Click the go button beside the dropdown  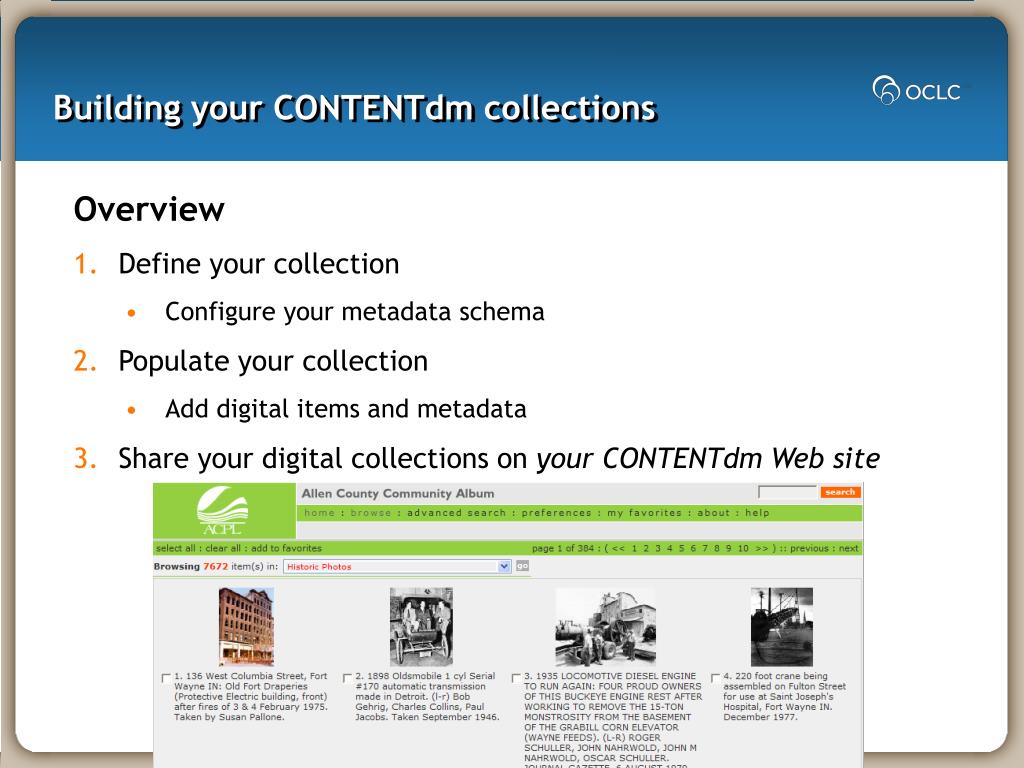(x=522, y=566)
